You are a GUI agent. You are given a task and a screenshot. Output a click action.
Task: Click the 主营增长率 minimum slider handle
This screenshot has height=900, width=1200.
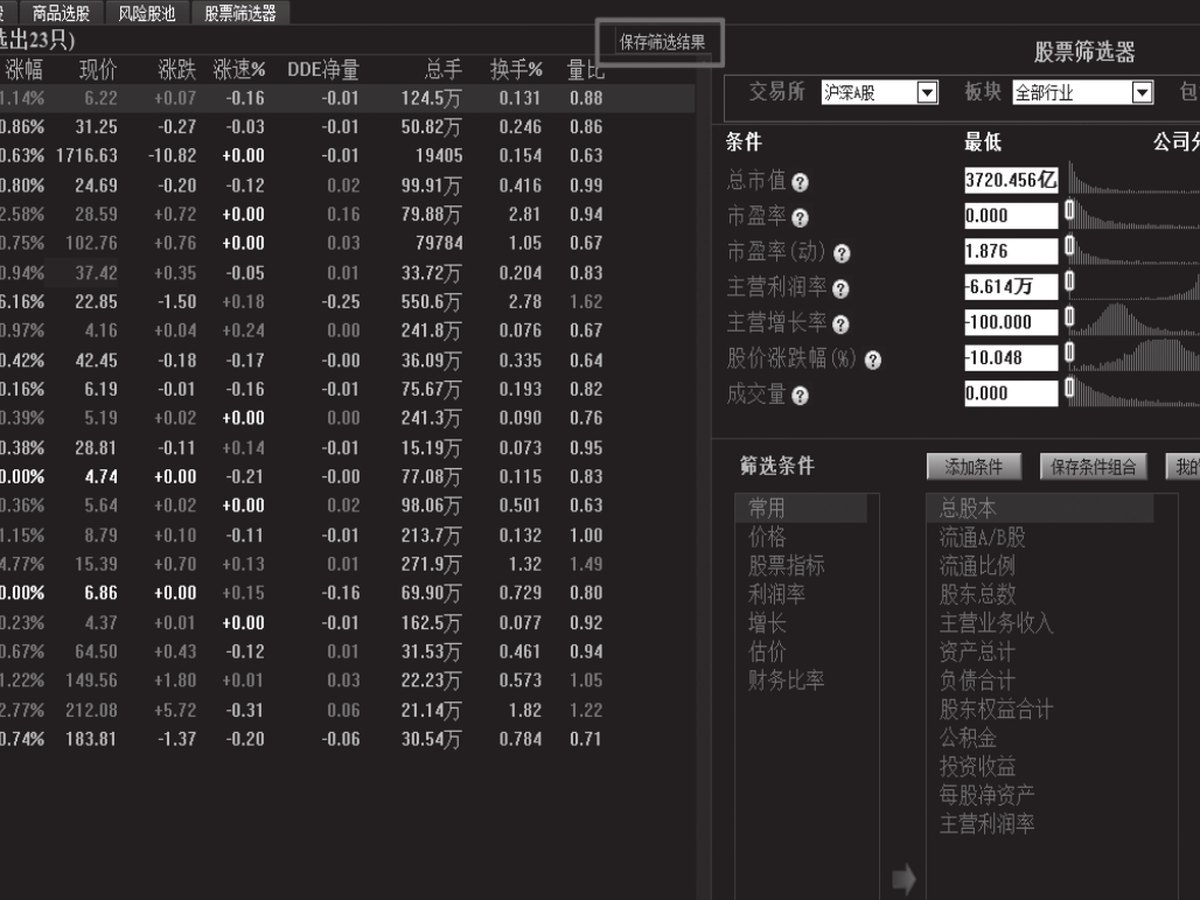[x=1069, y=318]
